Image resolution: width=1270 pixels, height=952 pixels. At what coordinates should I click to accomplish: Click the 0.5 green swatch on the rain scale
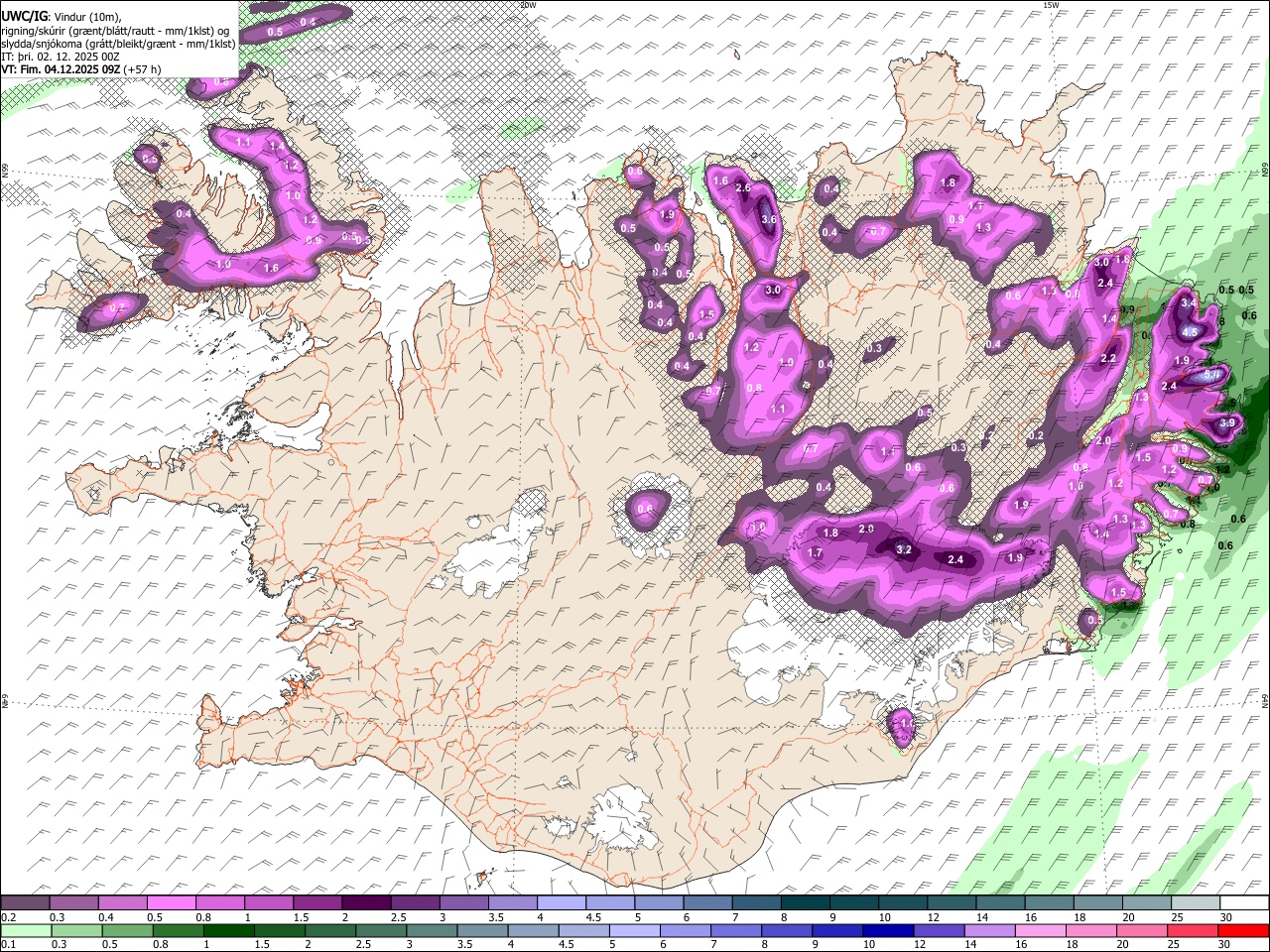click(x=127, y=930)
